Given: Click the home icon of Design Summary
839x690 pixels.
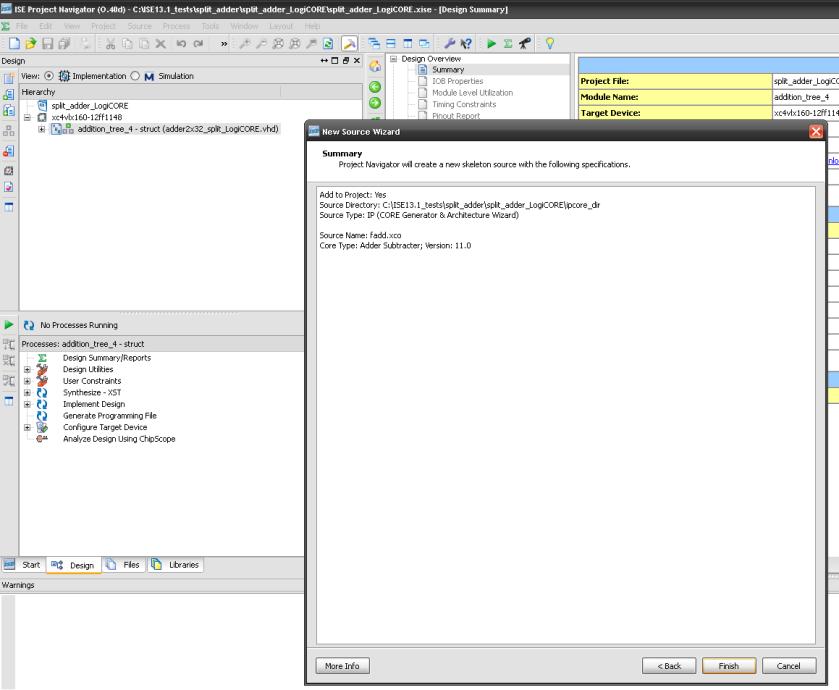Looking at the screenshot, I should (x=375, y=66).
